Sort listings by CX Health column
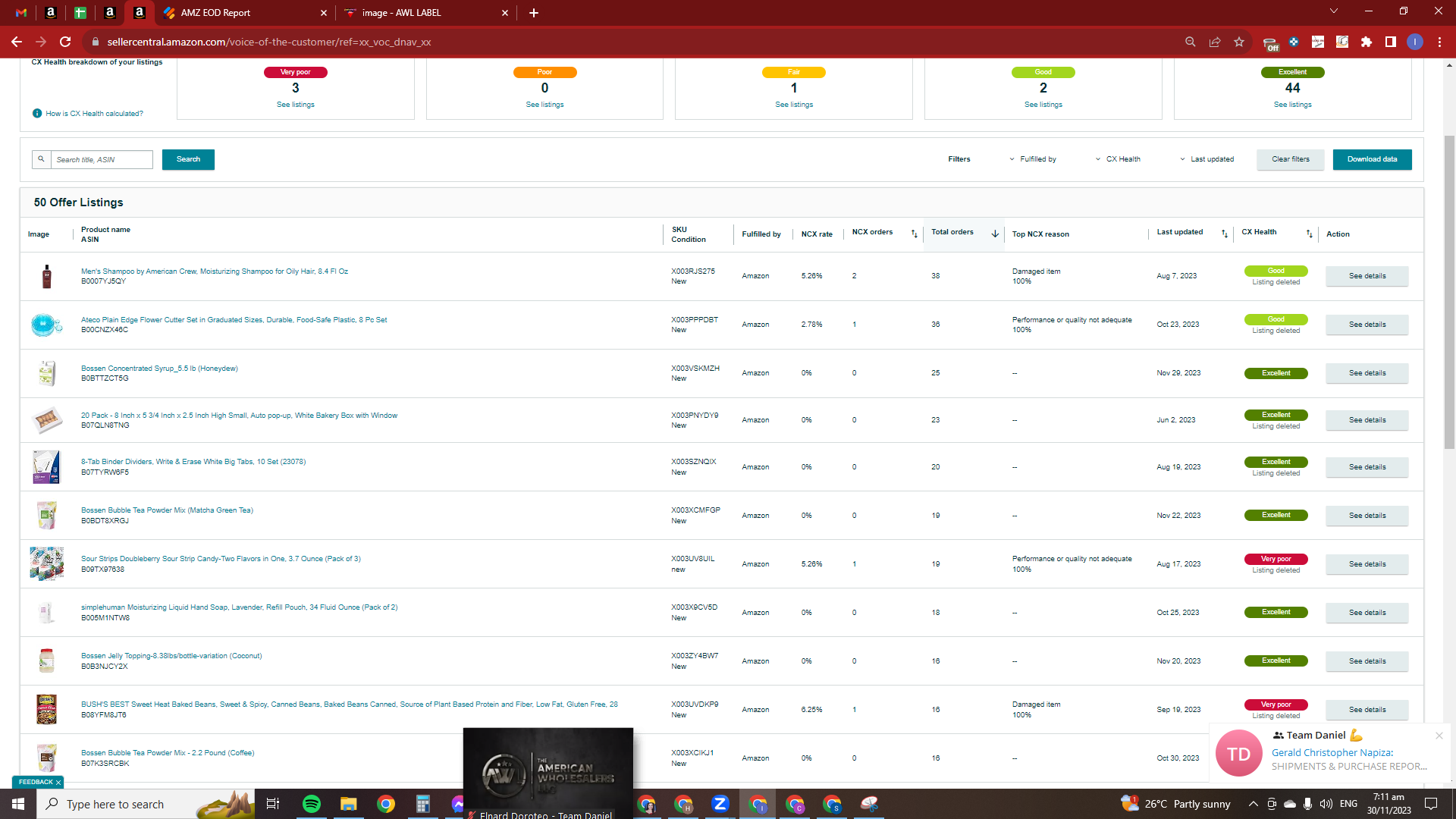Screen dimensions: 1456x819 (1310, 234)
